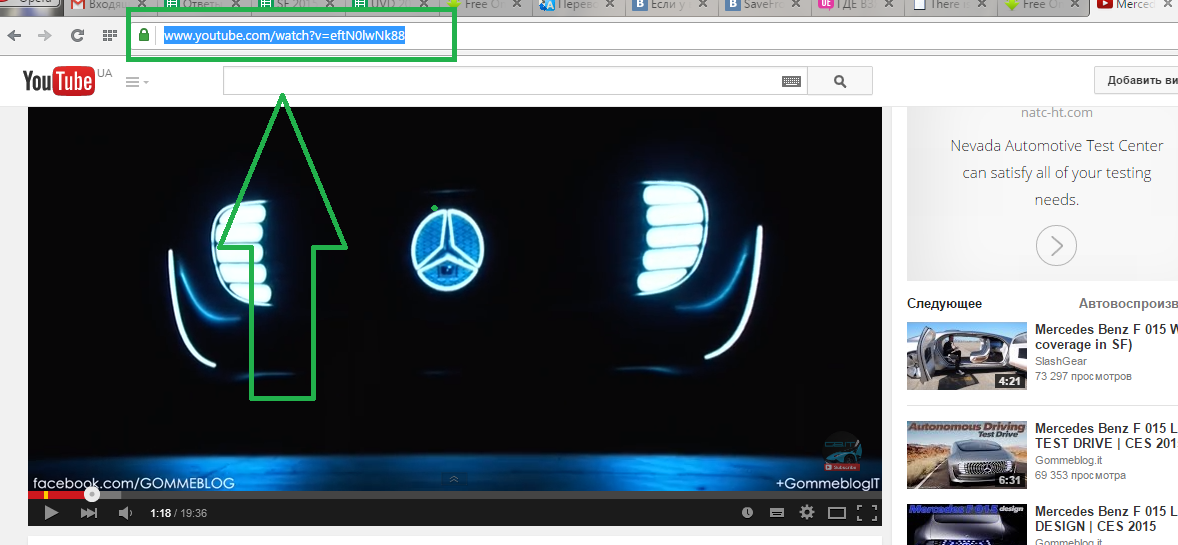1178x545 pixels.
Task: Open the on-screen keyboard icon in search
Action: [x=791, y=81]
